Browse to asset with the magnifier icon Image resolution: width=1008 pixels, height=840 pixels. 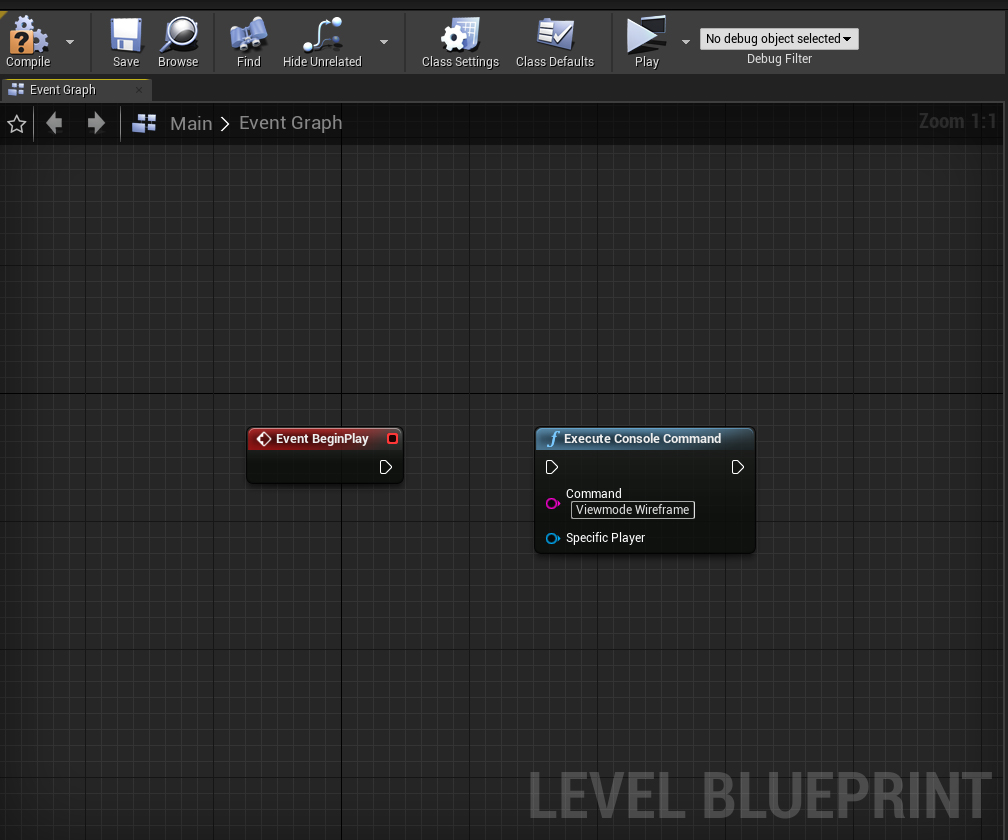click(178, 42)
